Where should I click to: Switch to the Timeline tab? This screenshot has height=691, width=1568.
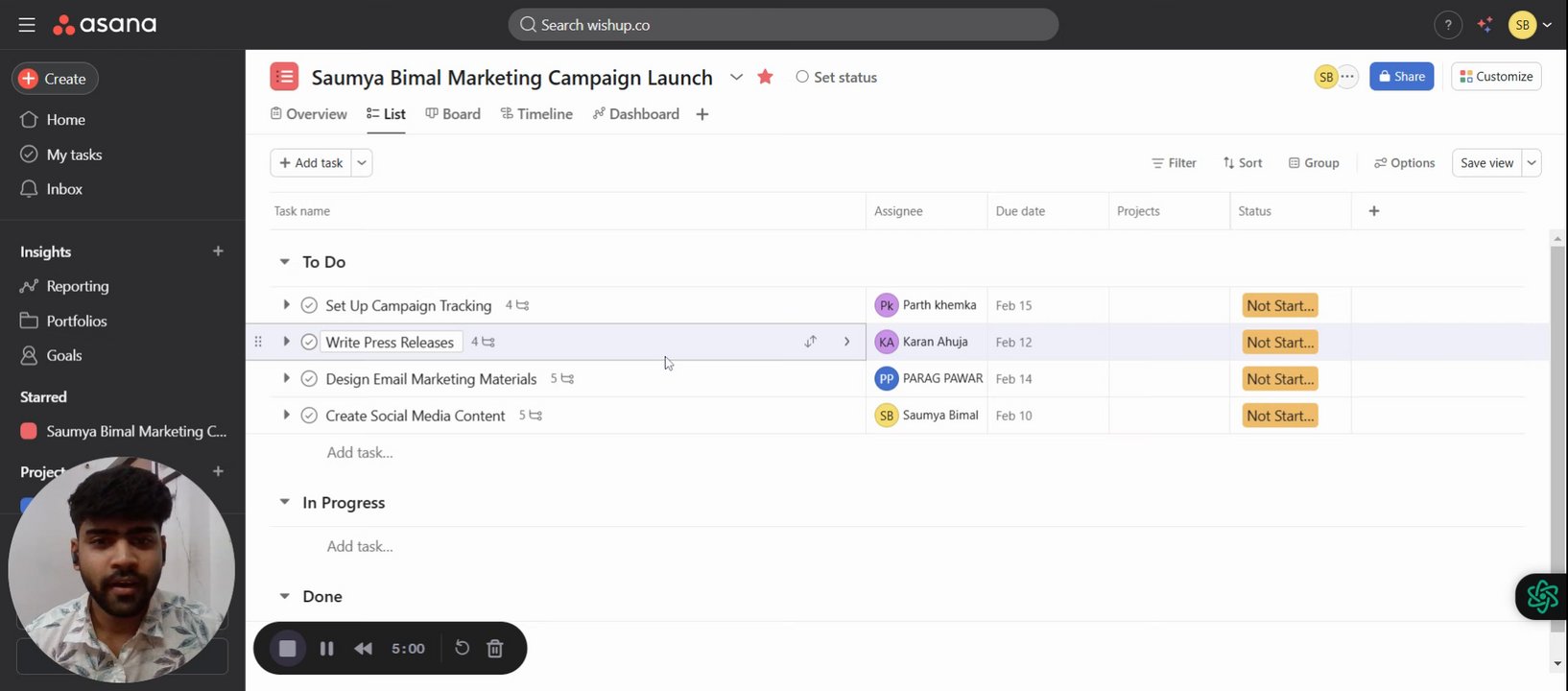coord(536,114)
